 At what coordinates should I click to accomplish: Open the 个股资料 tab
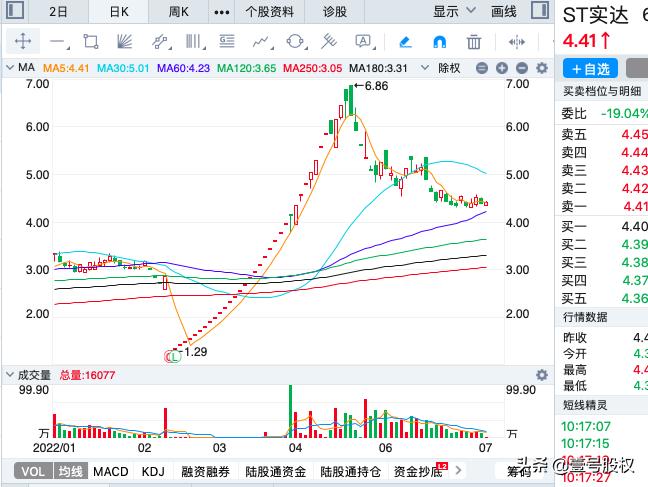[x=269, y=12]
